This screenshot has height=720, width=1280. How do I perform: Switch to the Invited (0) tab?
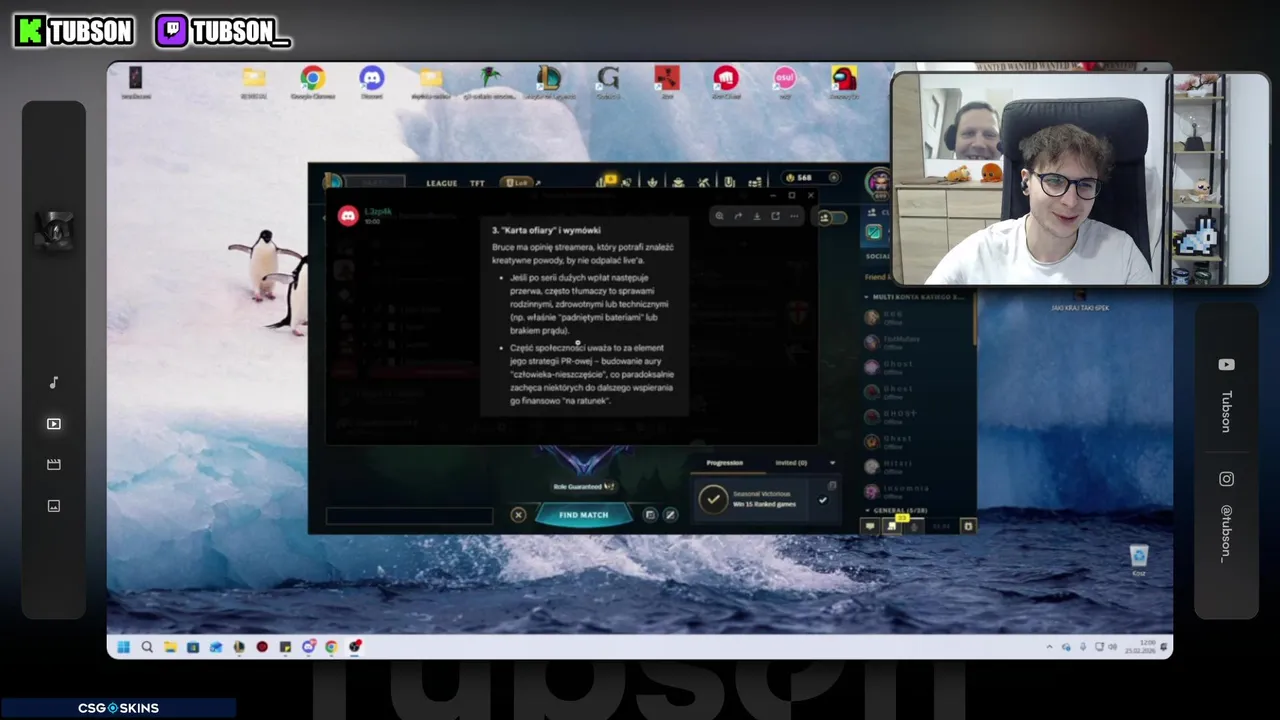click(x=791, y=463)
